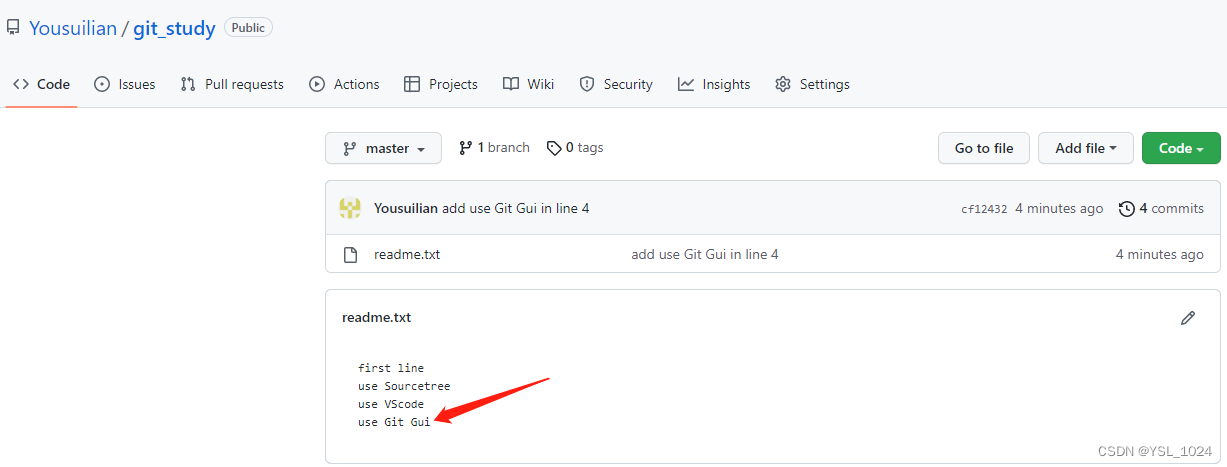The height and width of the screenshot is (467, 1227).
Task: Click the Public visibility badge
Action: click(x=248, y=28)
